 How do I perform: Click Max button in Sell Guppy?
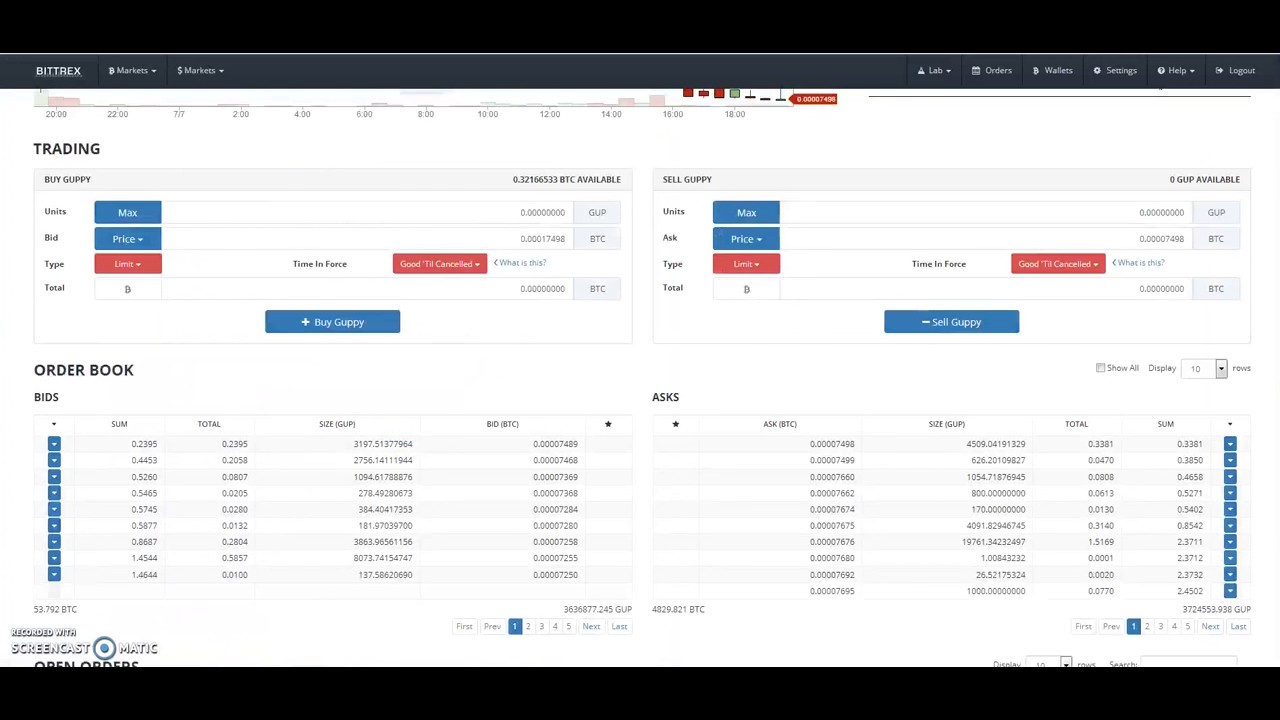tap(746, 212)
